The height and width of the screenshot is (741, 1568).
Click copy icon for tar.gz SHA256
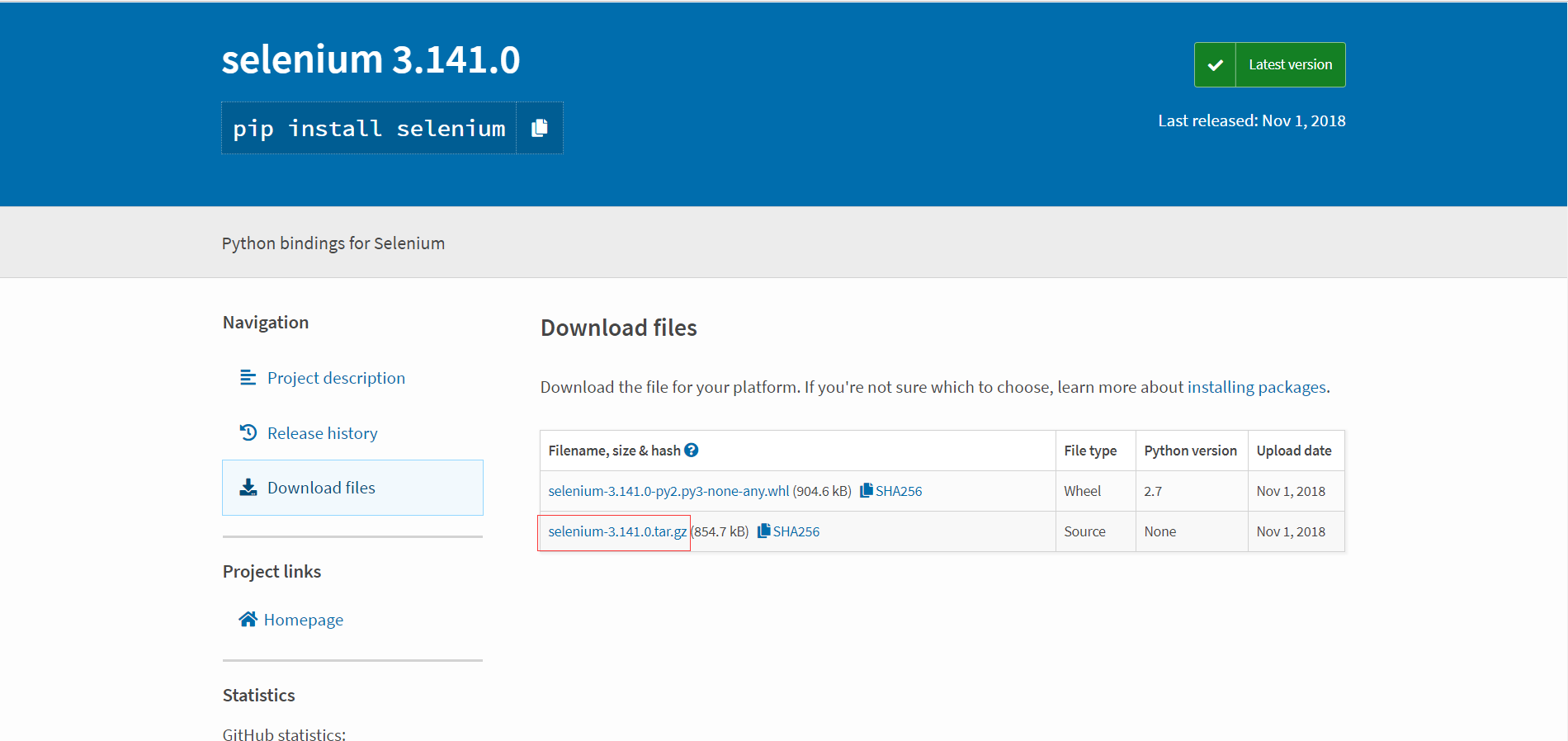coord(763,531)
